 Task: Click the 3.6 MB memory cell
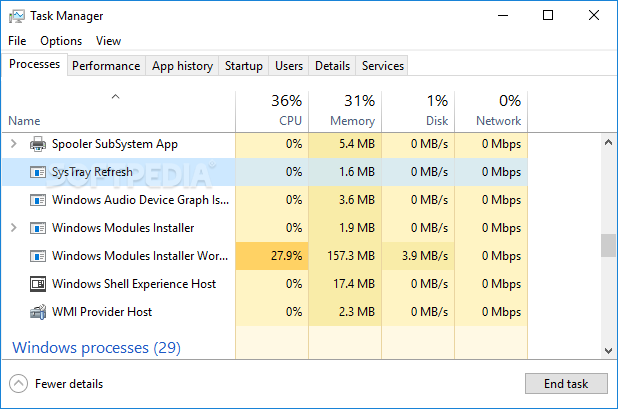point(345,200)
